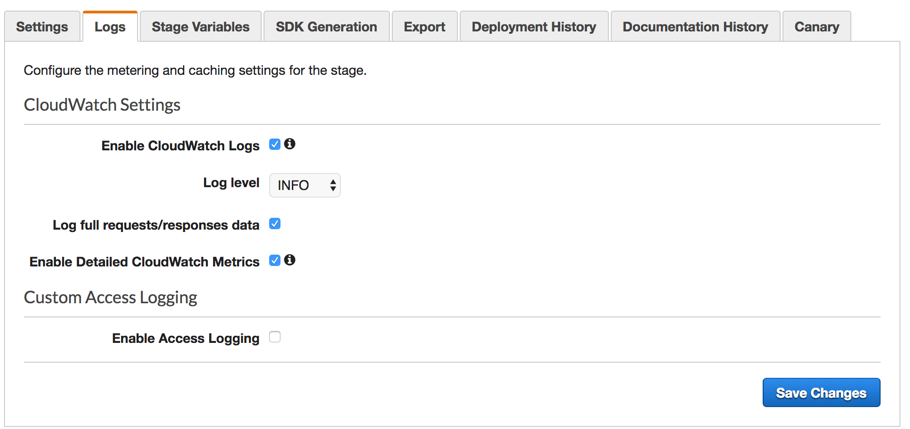Screen dimensions: 910x429
Task: Click info icon beside Detailed CloudWatch Metrics
Action: point(290,260)
